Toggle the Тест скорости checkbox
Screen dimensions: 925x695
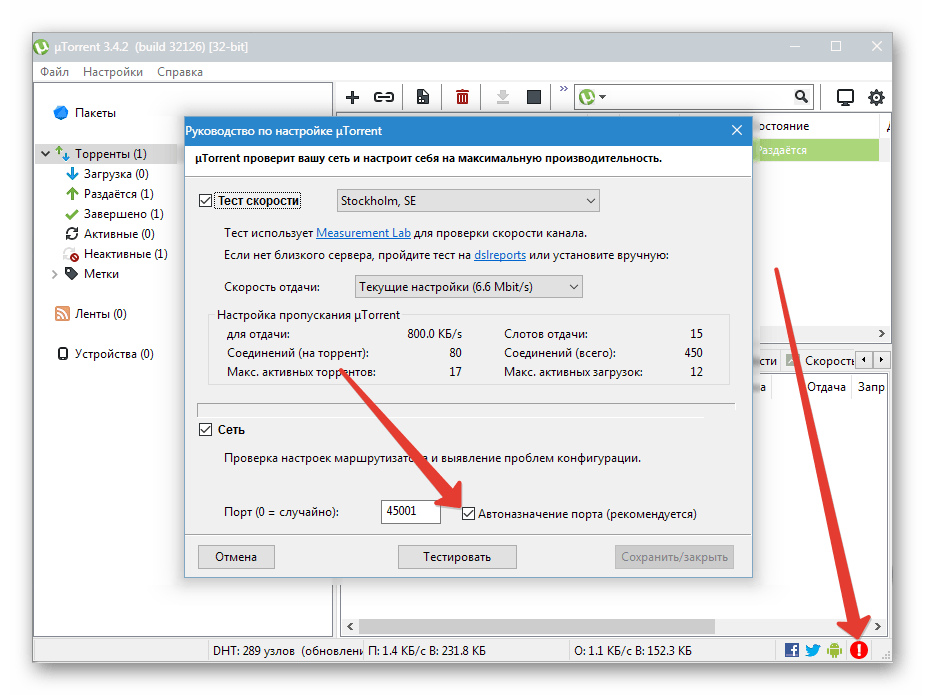[205, 201]
